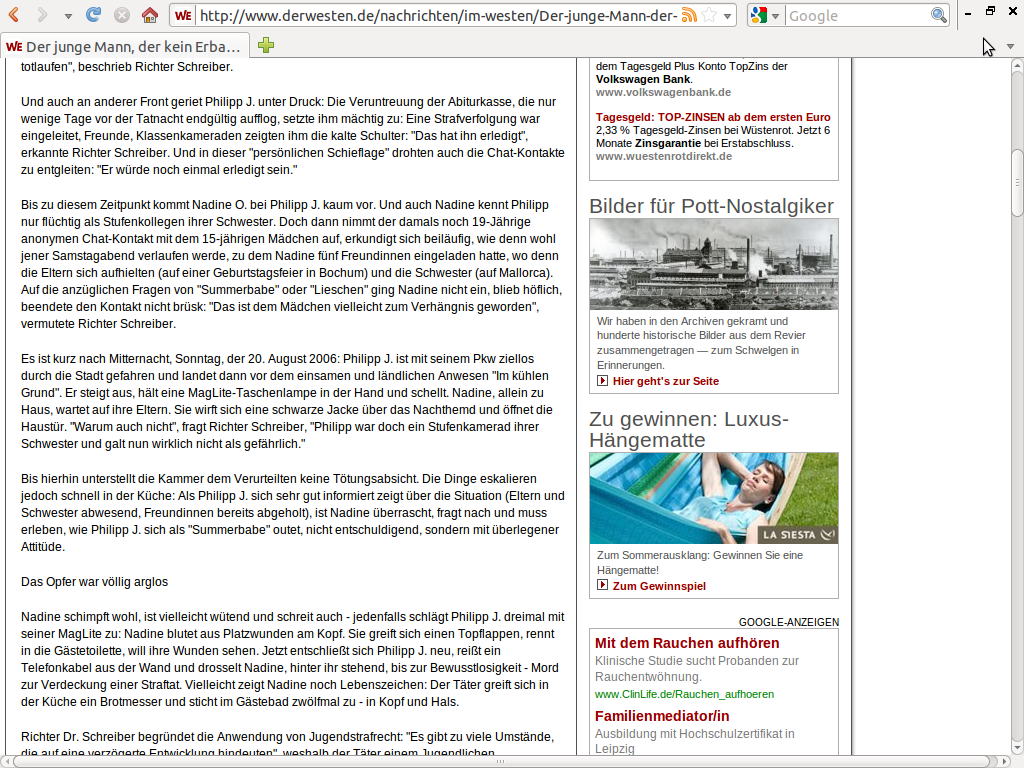1024x768 pixels.
Task: Open the tab list dropdown arrow
Action: [1010, 46]
